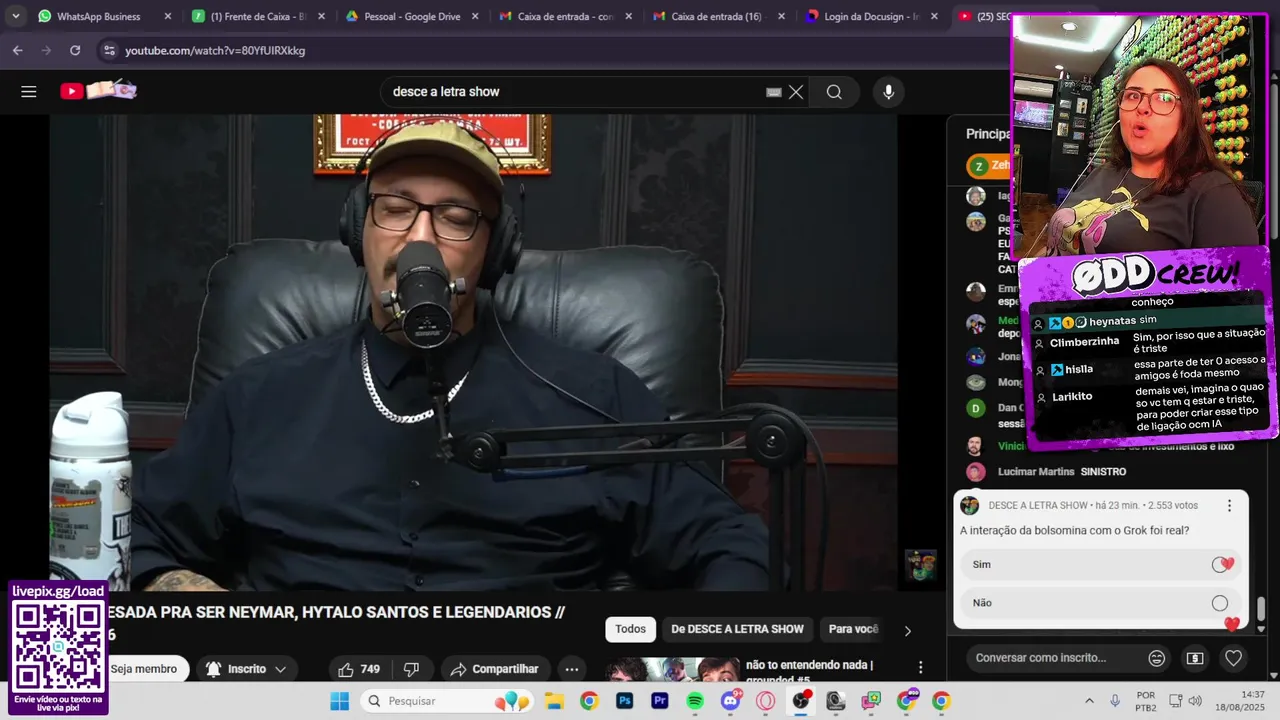
Task: Open File Explorer from the taskbar
Action: pyautogui.click(x=554, y=701)
